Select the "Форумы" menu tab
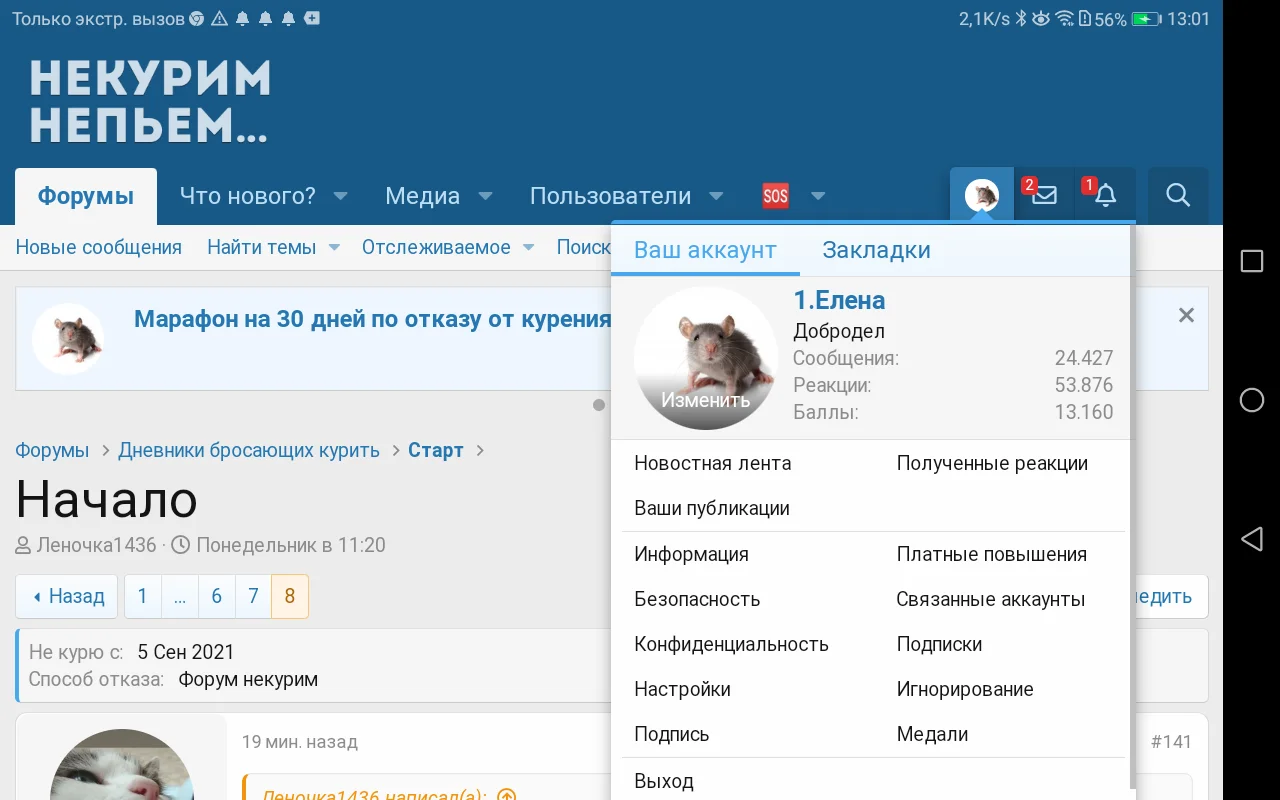Image resolution: width=1280 pixels, height=800 pixels. pyautogui.click(x=86, y=196)
